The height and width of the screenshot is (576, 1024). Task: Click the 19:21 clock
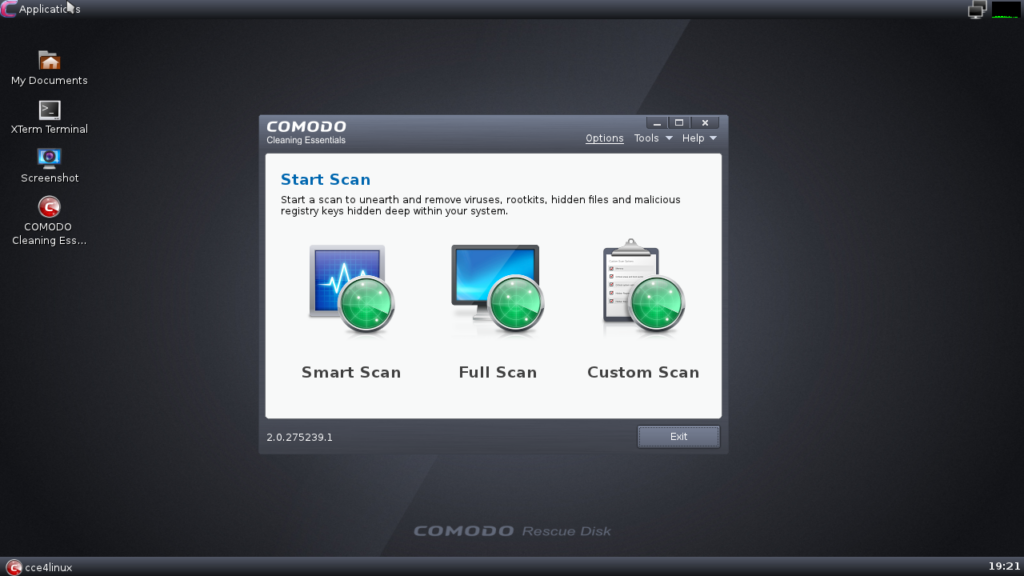[x=1004, y=566]
